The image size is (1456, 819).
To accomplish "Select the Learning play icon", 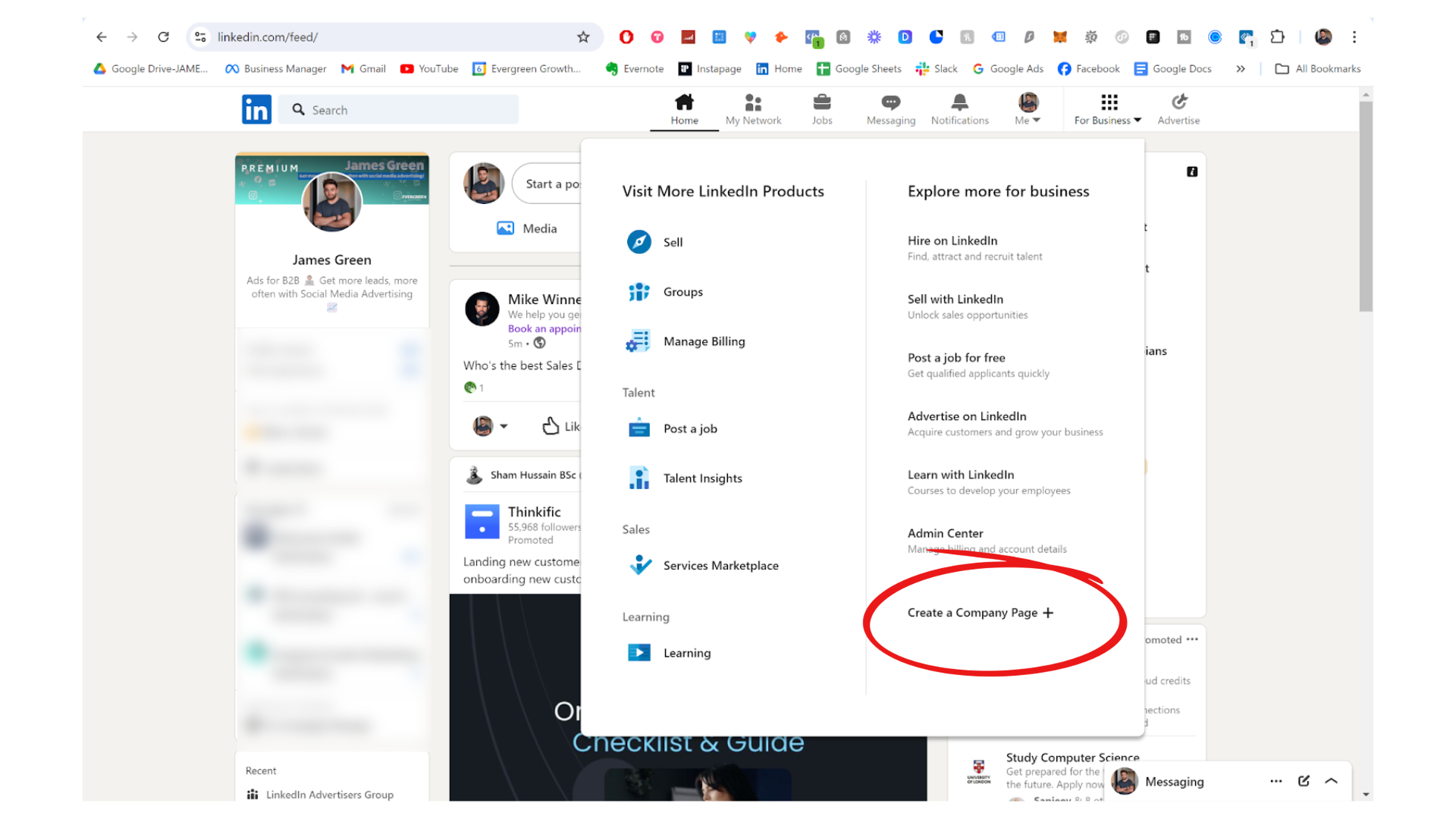I will click(x=639, y=653).
